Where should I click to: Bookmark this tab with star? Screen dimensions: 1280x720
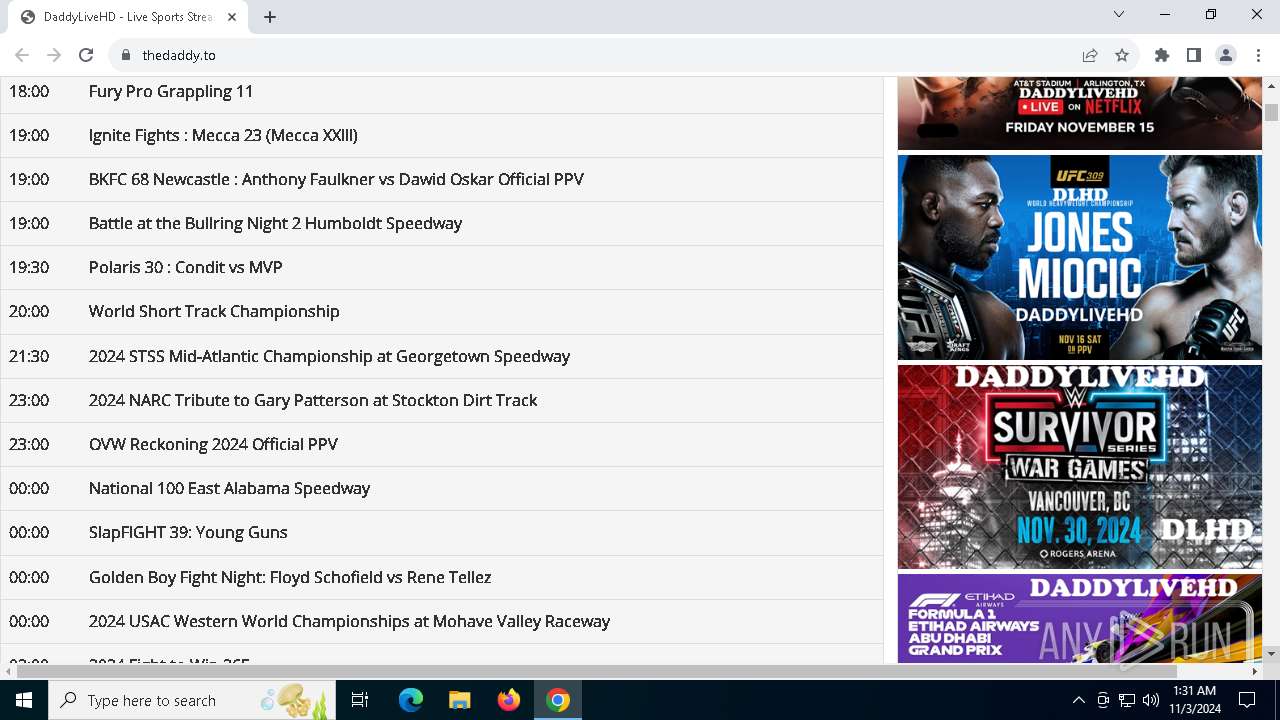point(1122,55)
